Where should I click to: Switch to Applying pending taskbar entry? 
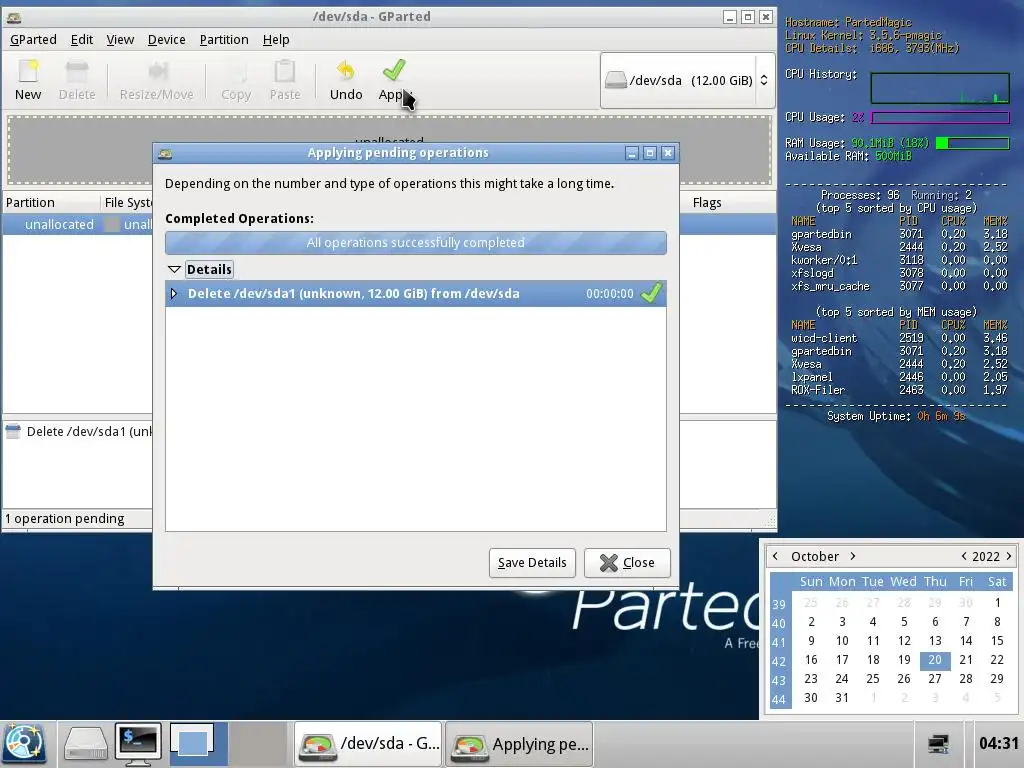519,744
